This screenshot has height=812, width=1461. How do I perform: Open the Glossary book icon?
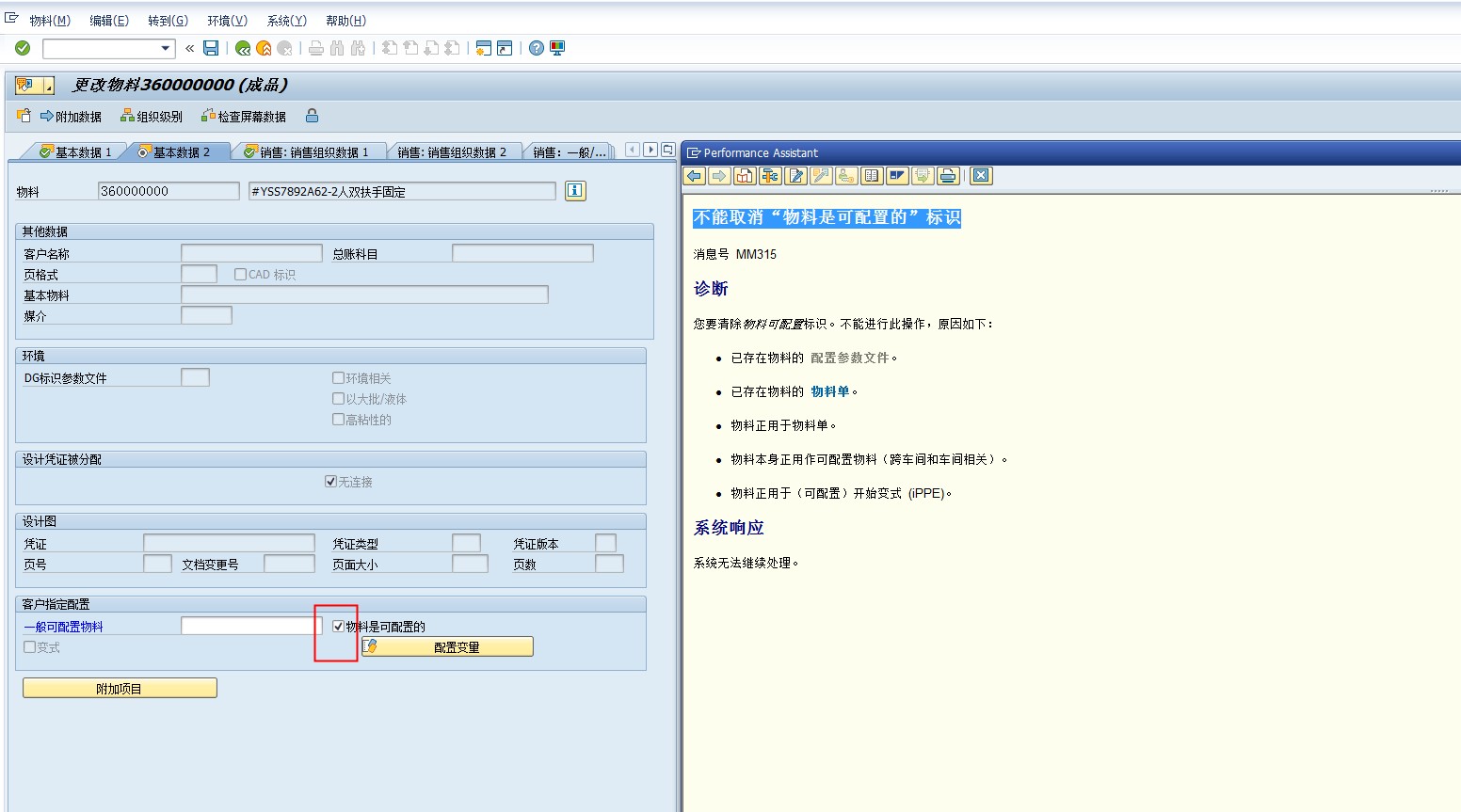point(872,176)
